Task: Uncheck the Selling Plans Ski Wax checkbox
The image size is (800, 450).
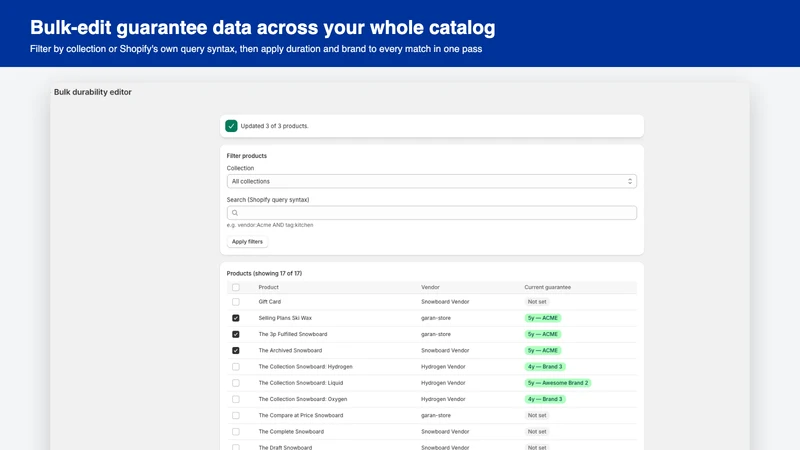Action: (x=236, y=318)
